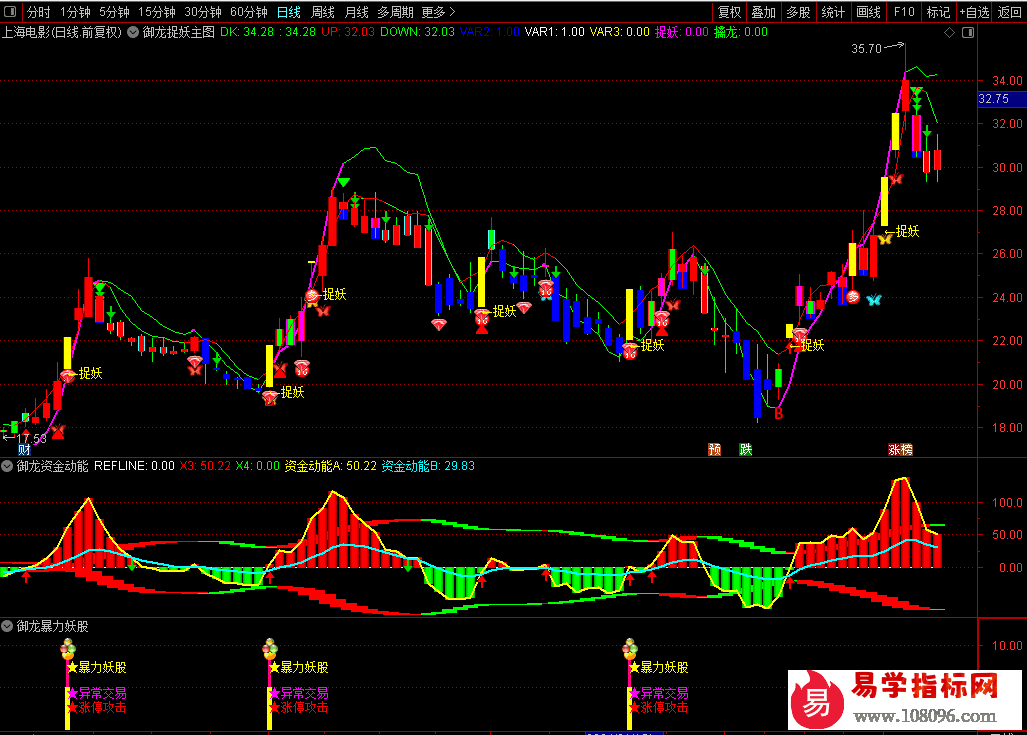Click the 34.00 price axis label

tap(1007, 81)
